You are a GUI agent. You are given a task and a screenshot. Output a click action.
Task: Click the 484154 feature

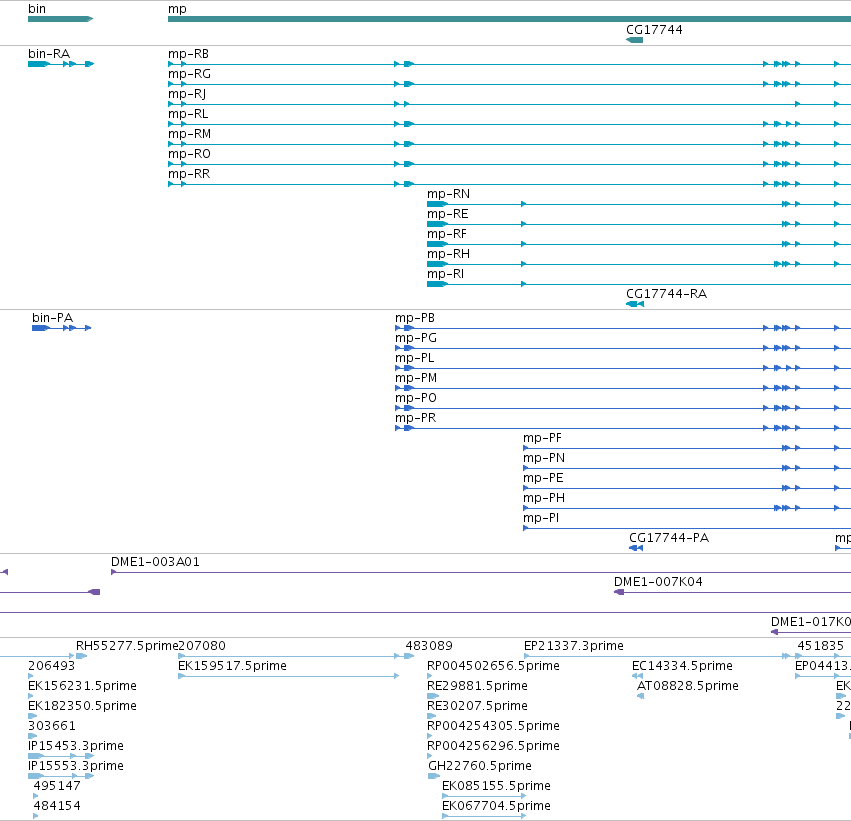tap(36, 816)
